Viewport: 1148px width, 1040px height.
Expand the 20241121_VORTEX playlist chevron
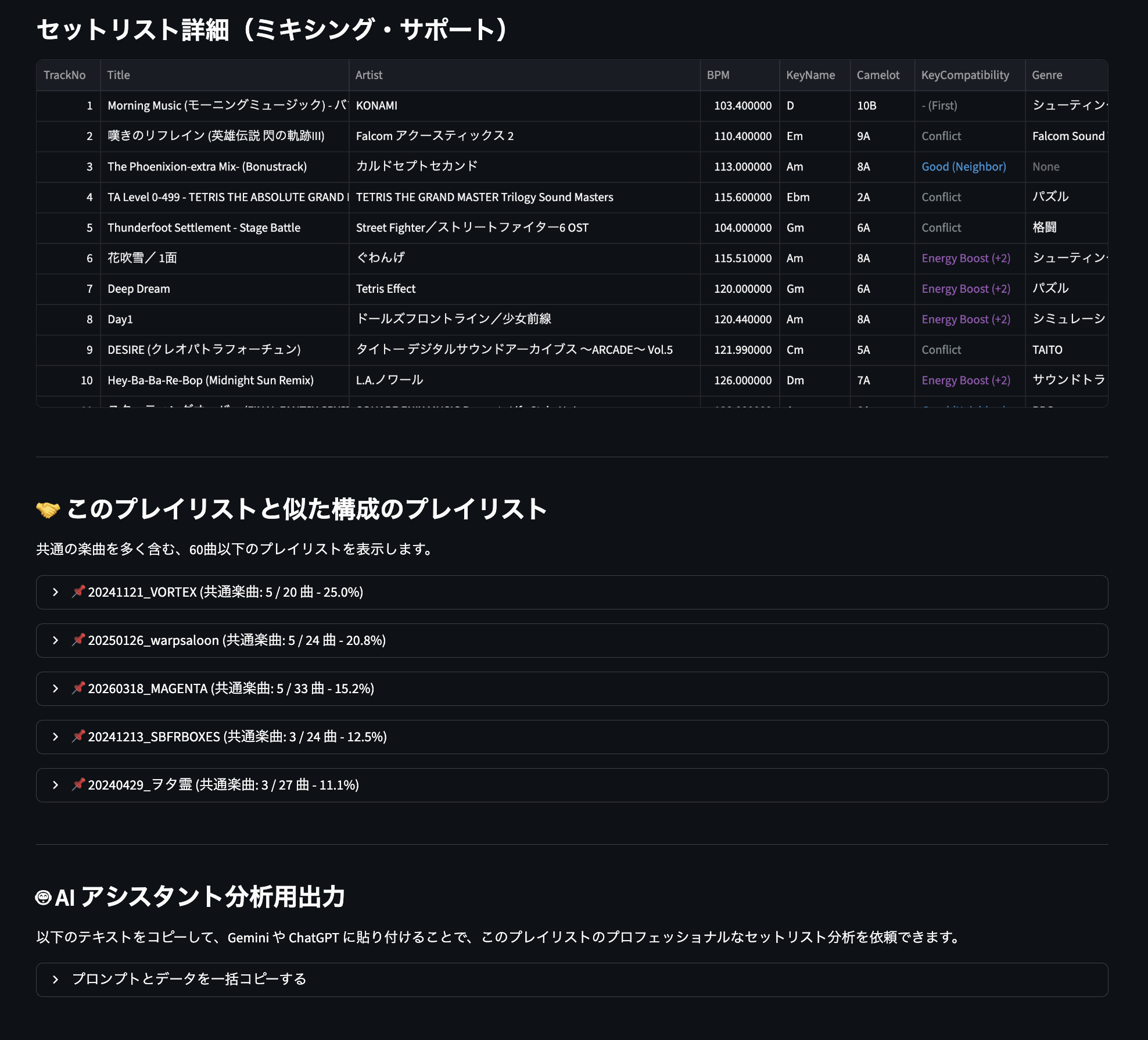[56, 592]
